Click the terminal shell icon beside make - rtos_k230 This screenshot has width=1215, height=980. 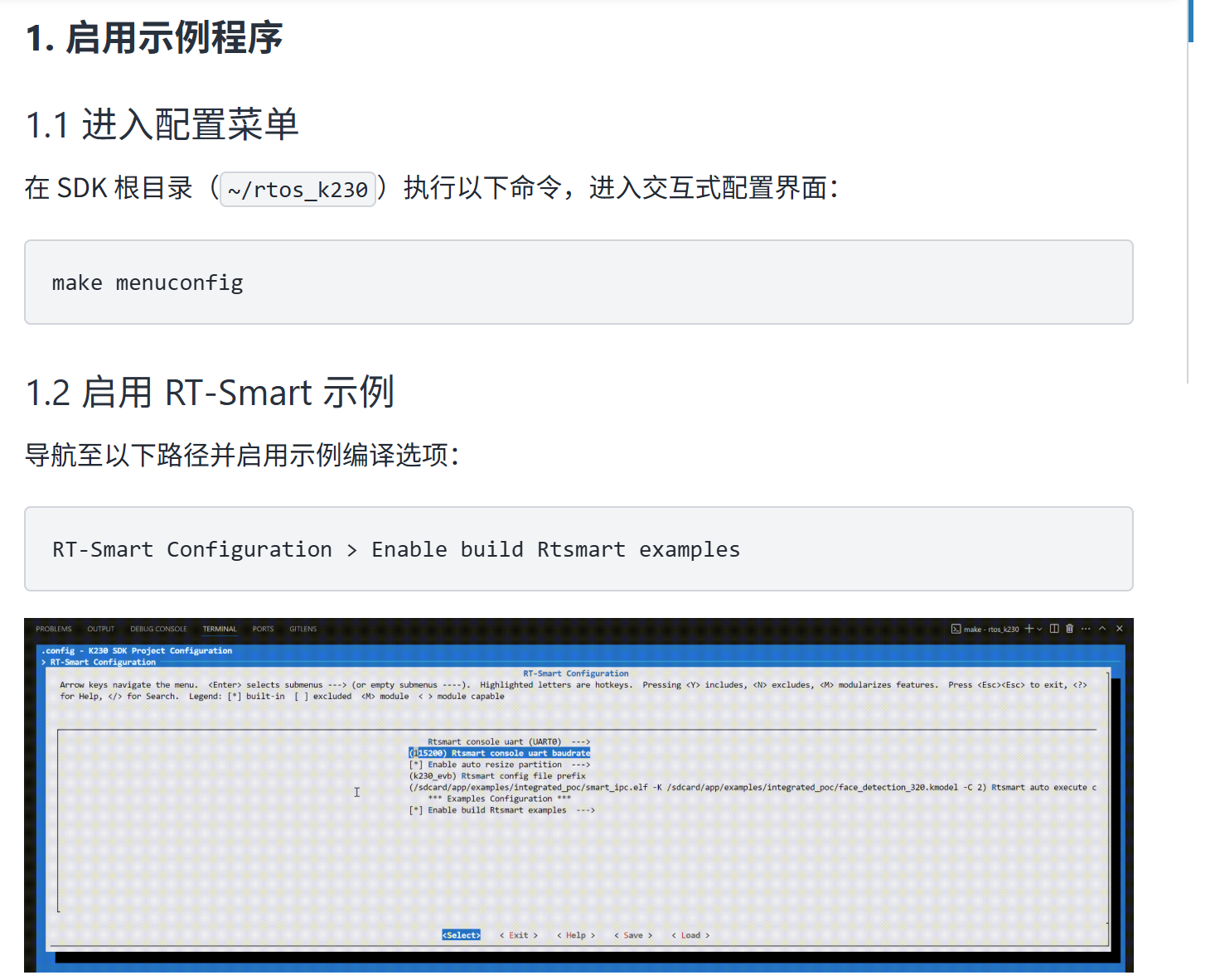coord(956,630)
